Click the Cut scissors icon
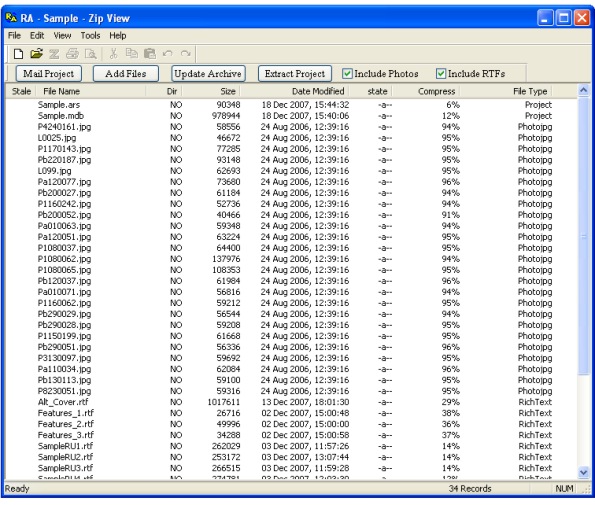Image resolution: width=595 pixels, height=505 pixels. click(113, 54)
